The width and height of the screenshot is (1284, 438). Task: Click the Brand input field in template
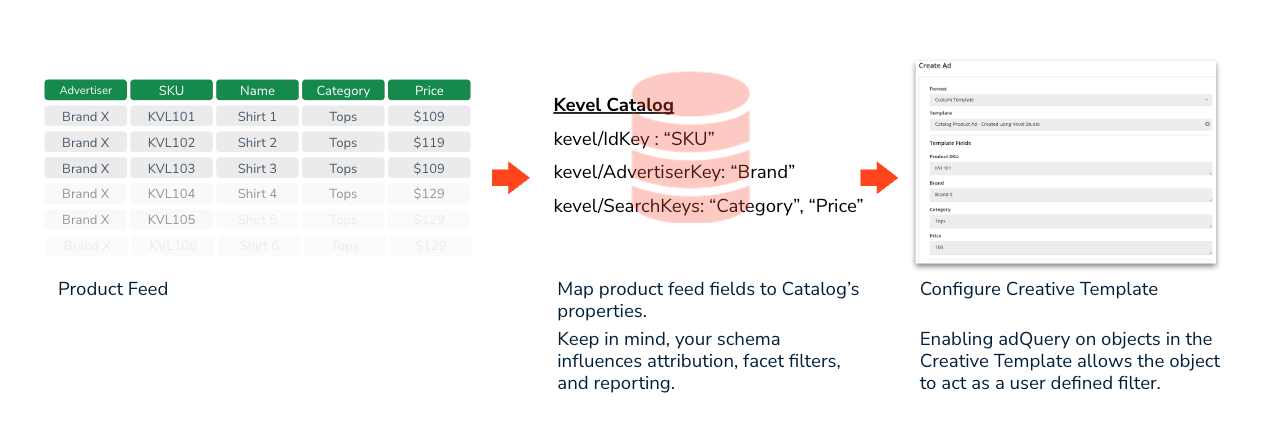pyautogui.click(x=1070, y=195)
